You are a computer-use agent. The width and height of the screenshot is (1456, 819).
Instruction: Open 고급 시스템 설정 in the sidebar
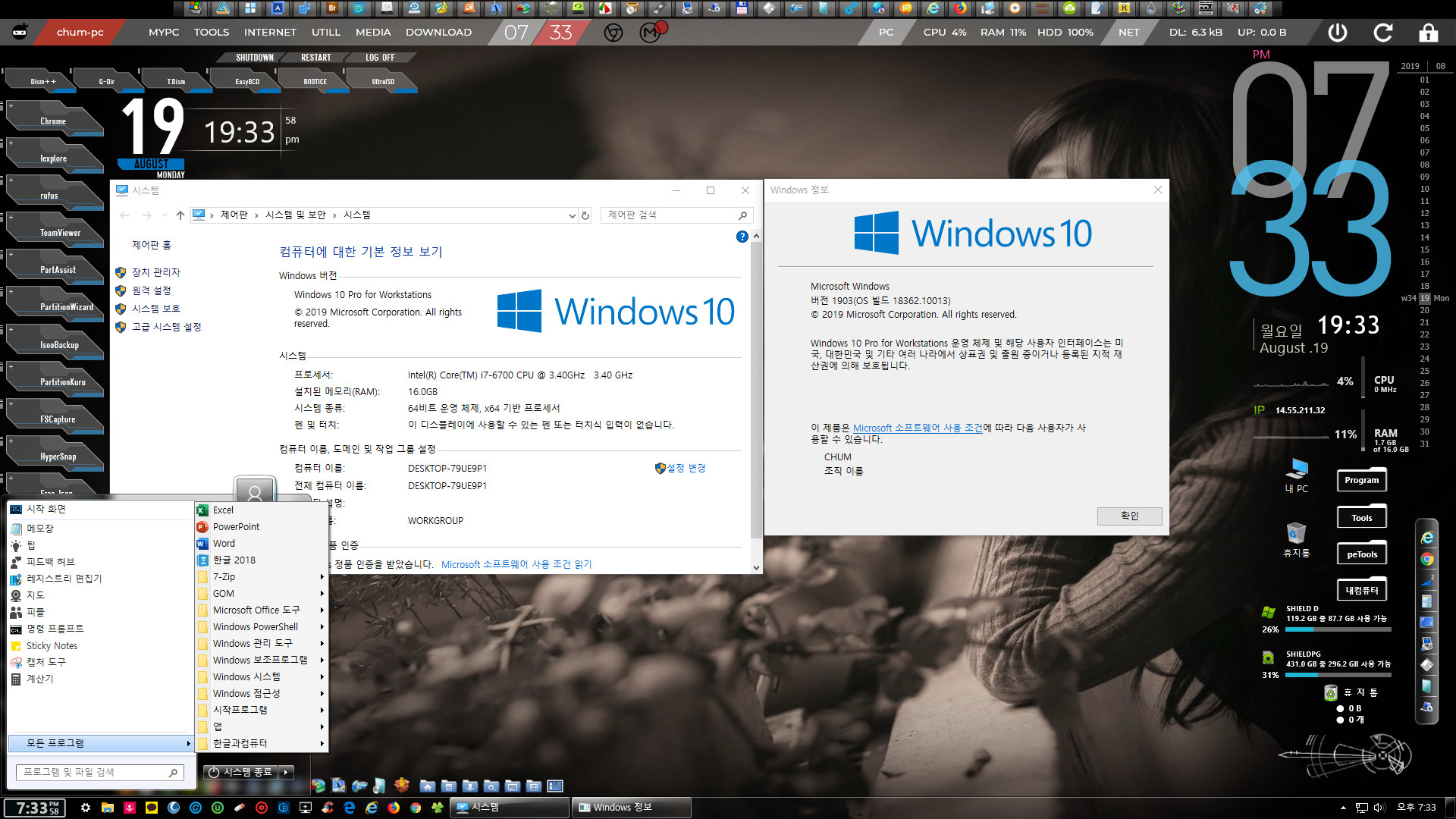click(166, 327)
